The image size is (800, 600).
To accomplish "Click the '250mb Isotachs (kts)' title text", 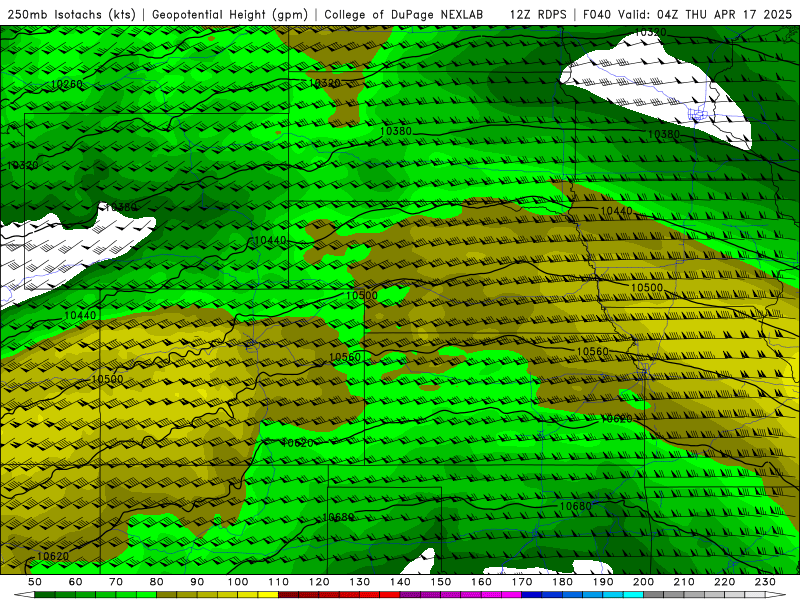I will 71,14.
